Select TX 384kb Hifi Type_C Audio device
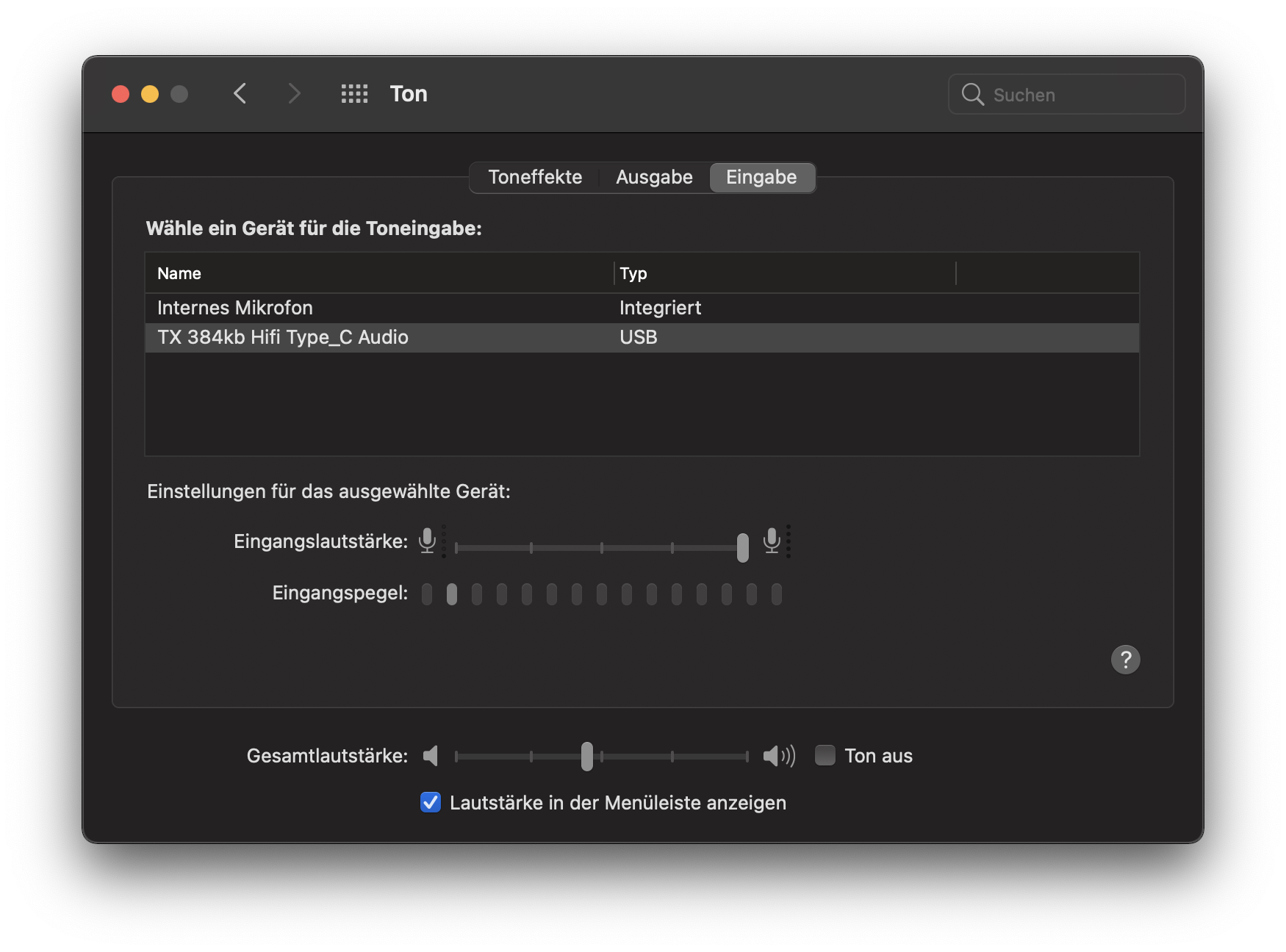 283,338
